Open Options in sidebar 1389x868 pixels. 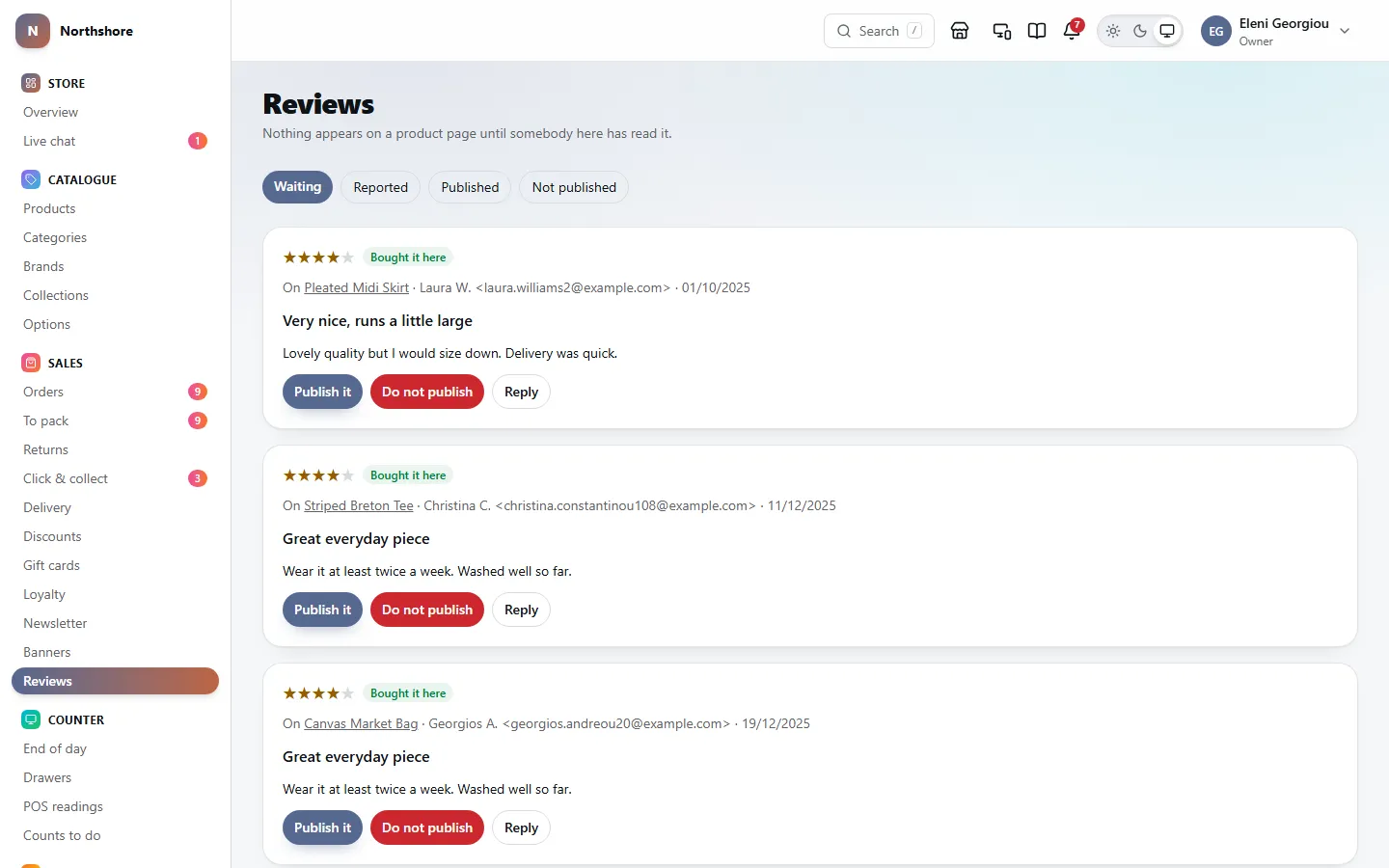click(115, 324)
